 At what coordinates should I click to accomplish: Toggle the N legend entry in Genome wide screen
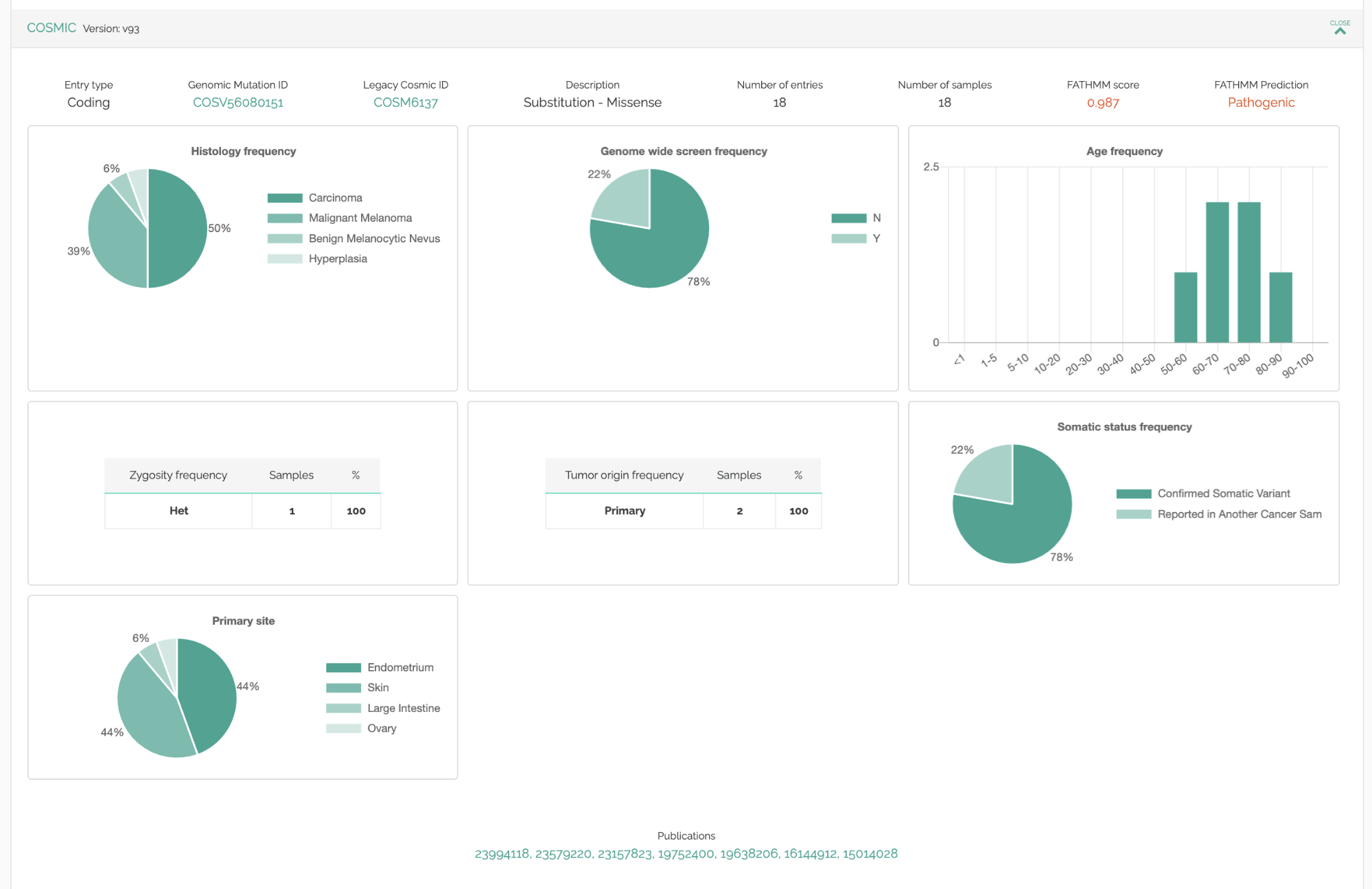tap(876, 218)
